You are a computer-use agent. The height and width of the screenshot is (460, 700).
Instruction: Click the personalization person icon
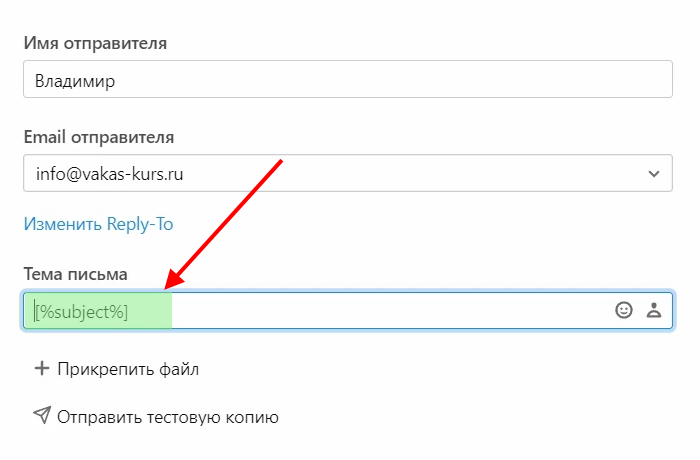click(x=654, y=311)
